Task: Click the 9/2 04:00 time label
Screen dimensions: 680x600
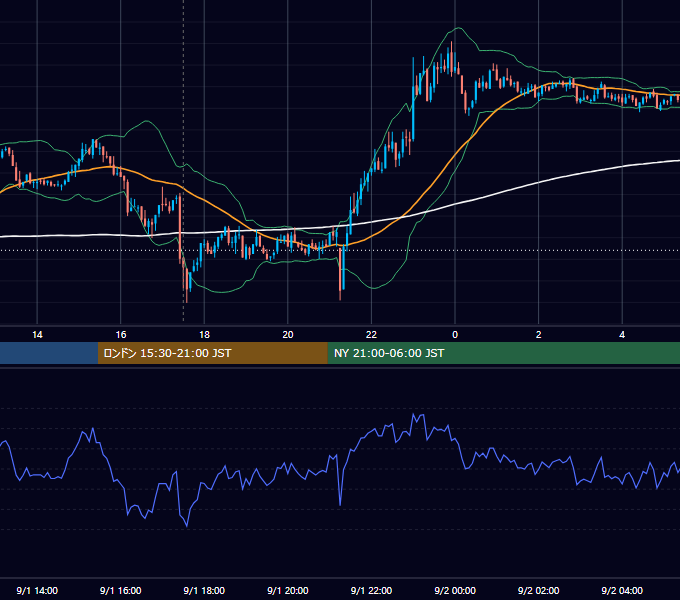Action: (x=622, y=590)
